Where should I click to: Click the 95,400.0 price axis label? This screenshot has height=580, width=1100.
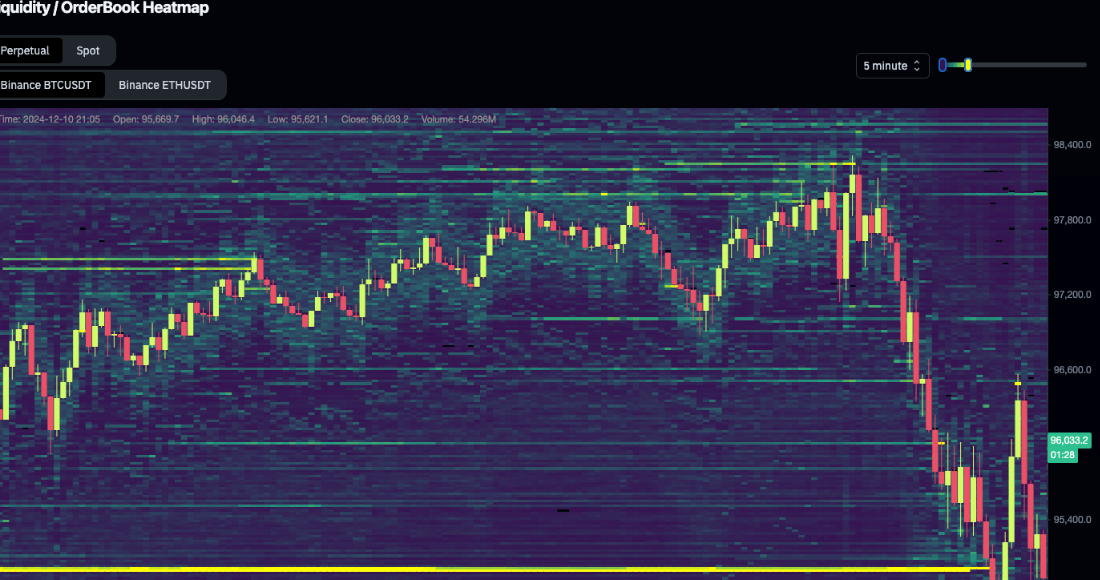[x=1072, y=520]
